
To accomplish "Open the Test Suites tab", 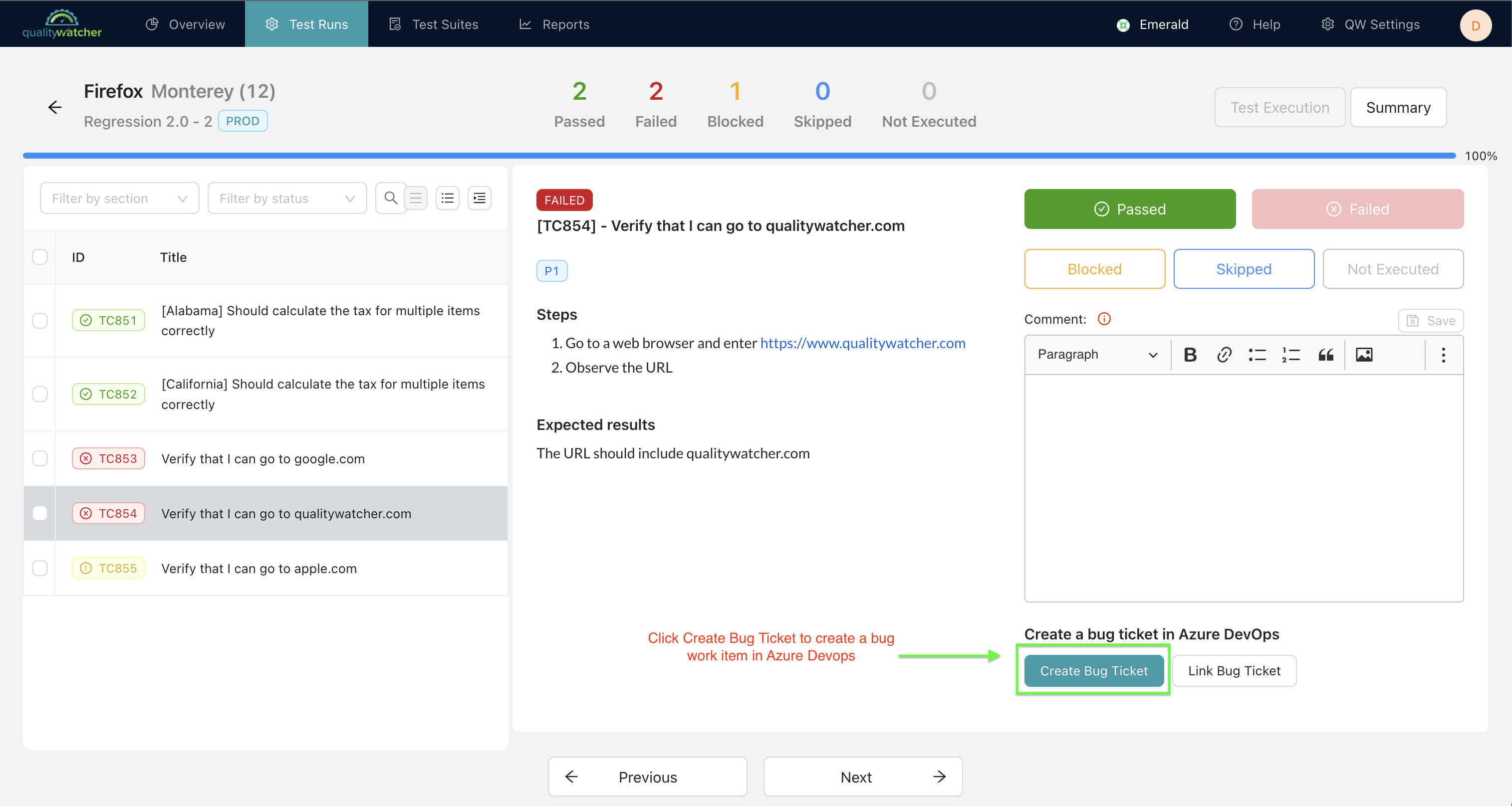I will pos(434,24).
